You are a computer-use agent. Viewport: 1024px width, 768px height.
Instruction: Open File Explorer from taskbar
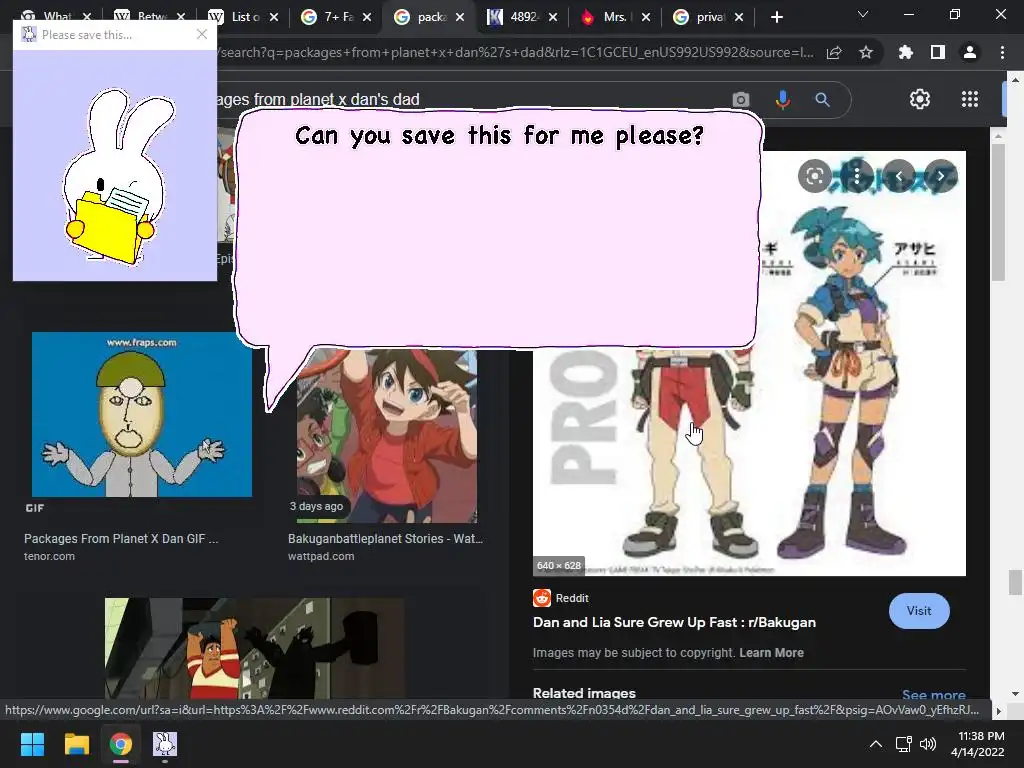click(x=76, y=744)
